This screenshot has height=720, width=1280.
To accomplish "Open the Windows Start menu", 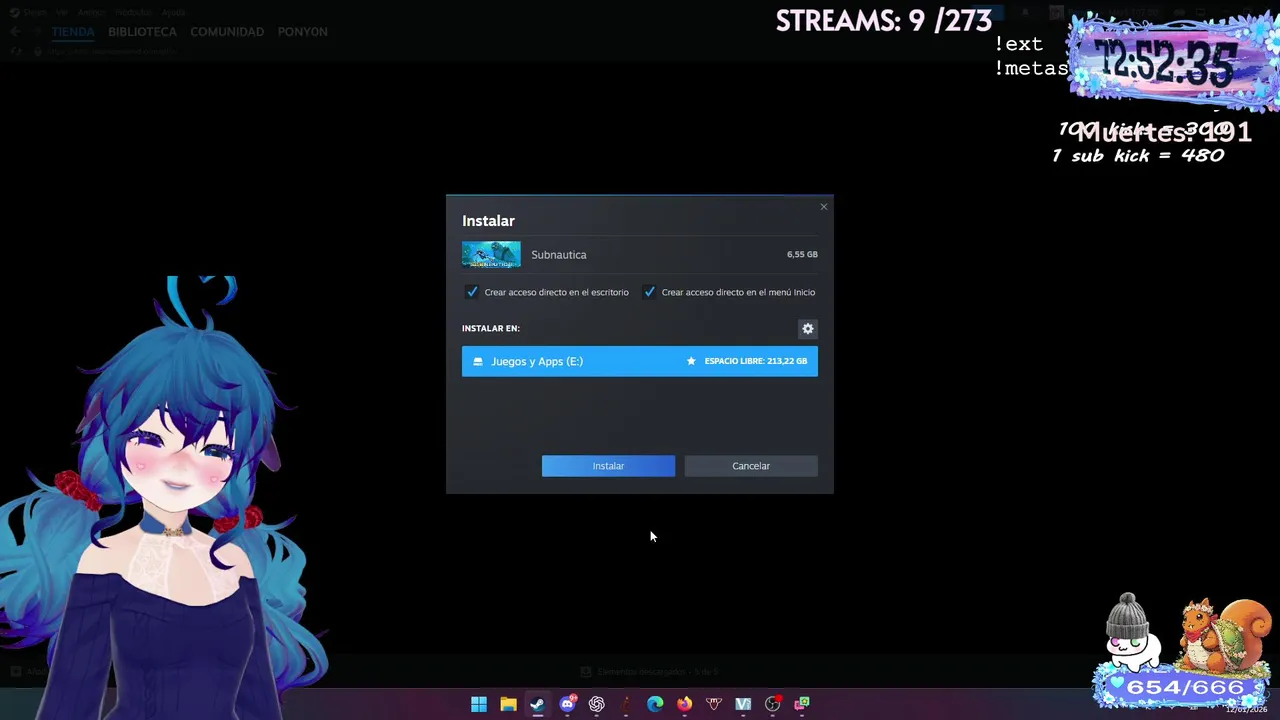I will (479, 704).
